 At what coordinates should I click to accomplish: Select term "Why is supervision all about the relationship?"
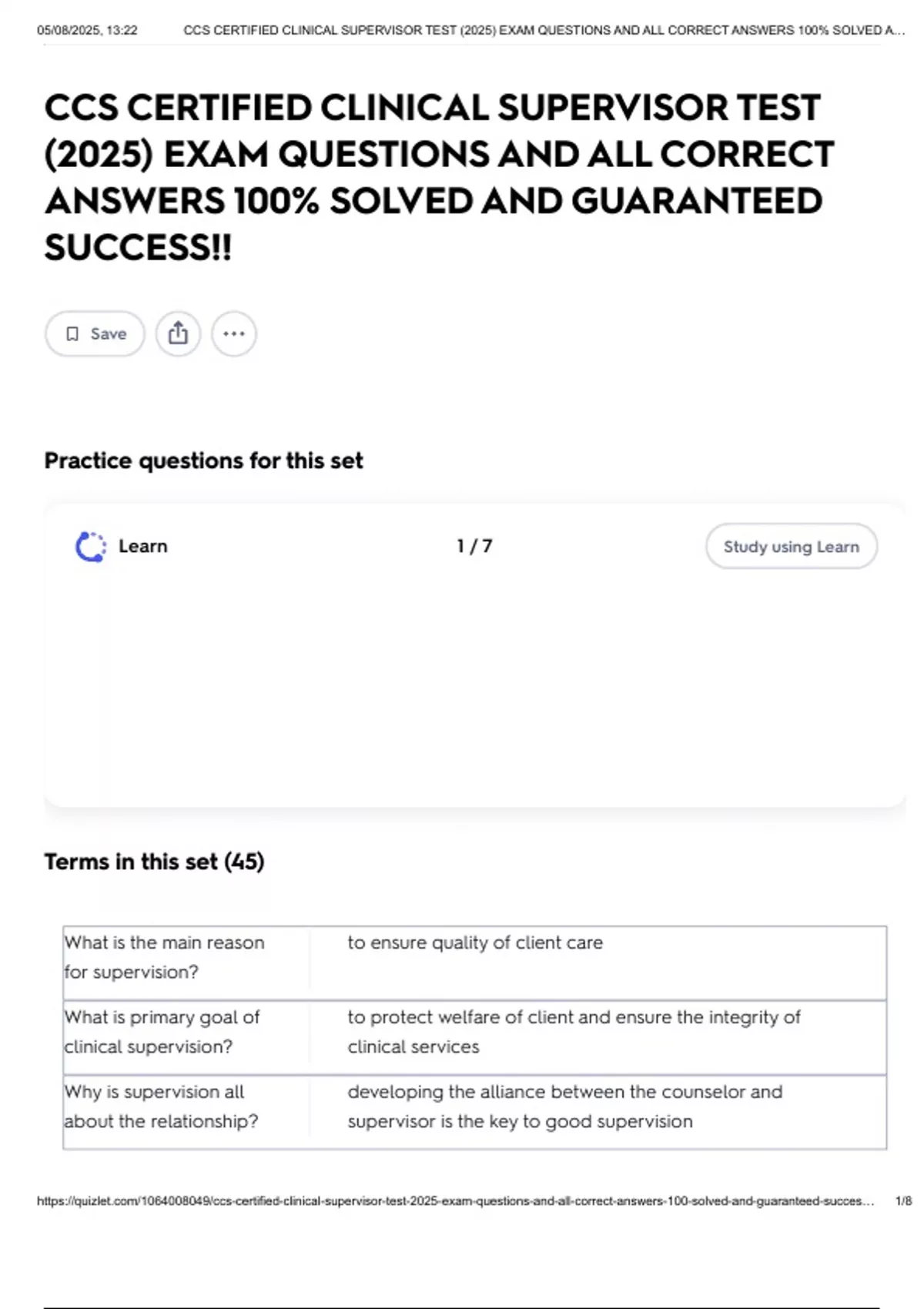(162, 1106)
